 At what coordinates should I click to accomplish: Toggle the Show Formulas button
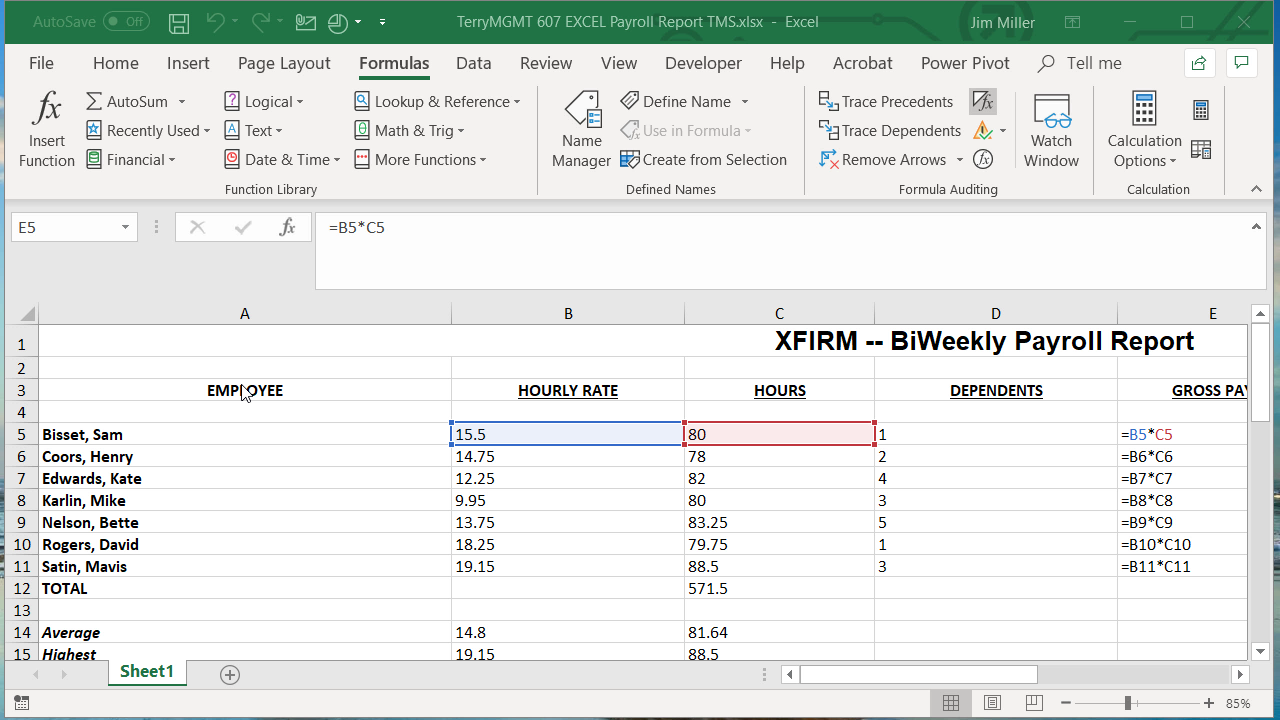click(x=983, y=101)
